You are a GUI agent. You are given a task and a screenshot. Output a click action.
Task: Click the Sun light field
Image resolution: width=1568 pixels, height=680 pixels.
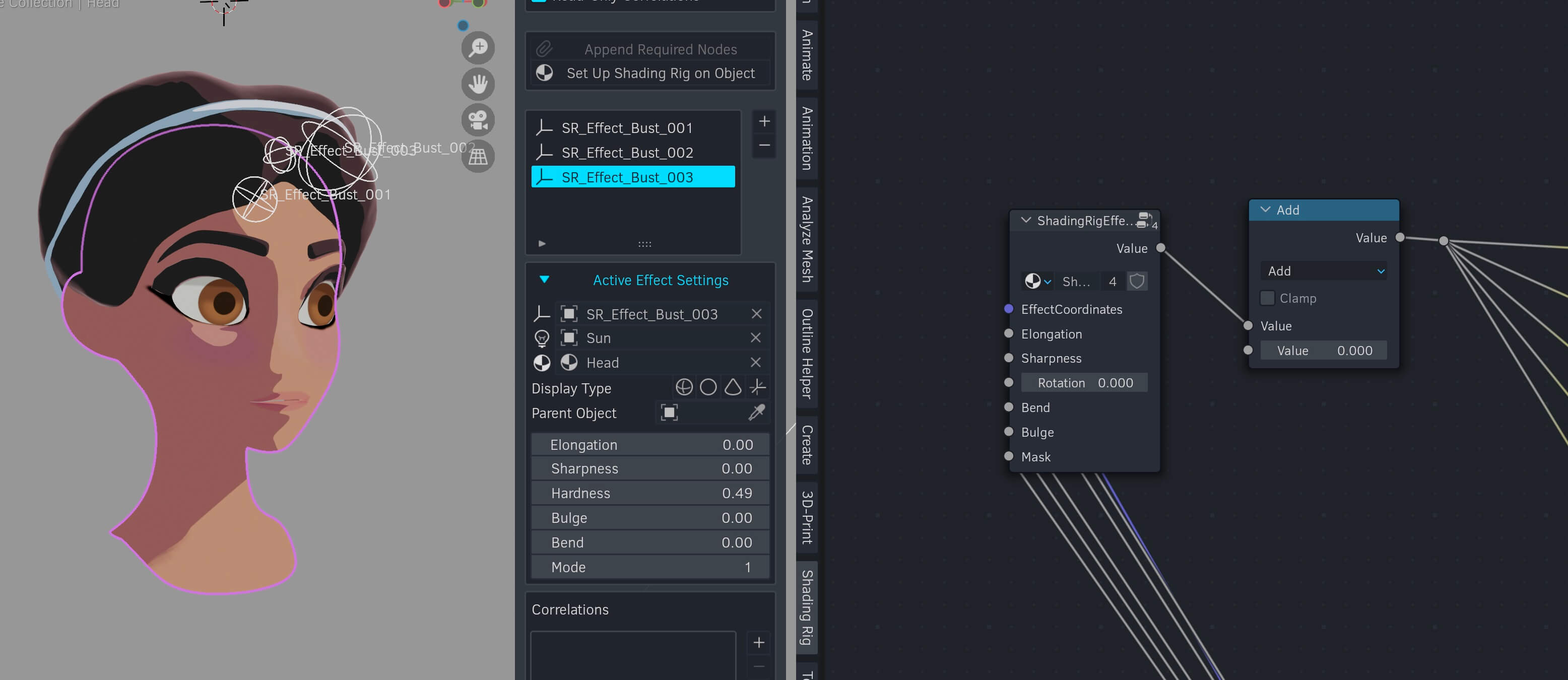(x=662, y=338)
